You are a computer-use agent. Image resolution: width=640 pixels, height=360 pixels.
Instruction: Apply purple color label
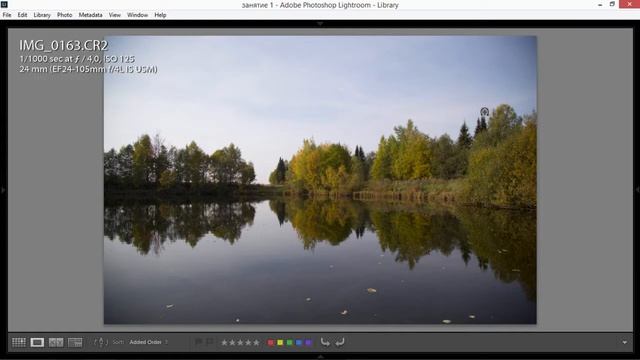tap(308, 342)
